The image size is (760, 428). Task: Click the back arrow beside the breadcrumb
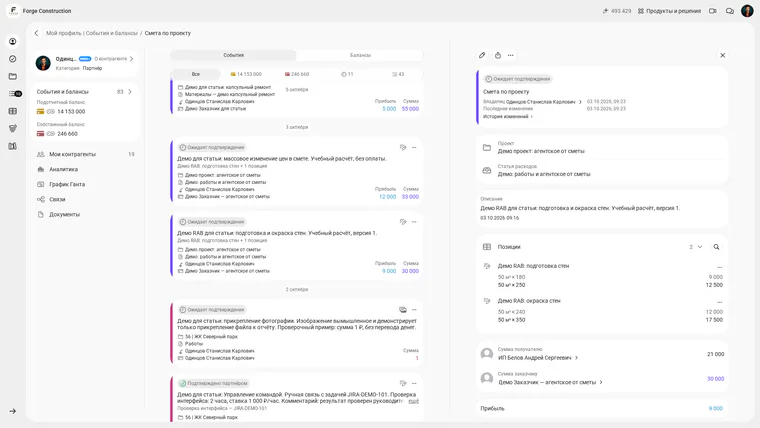[36, 33]
